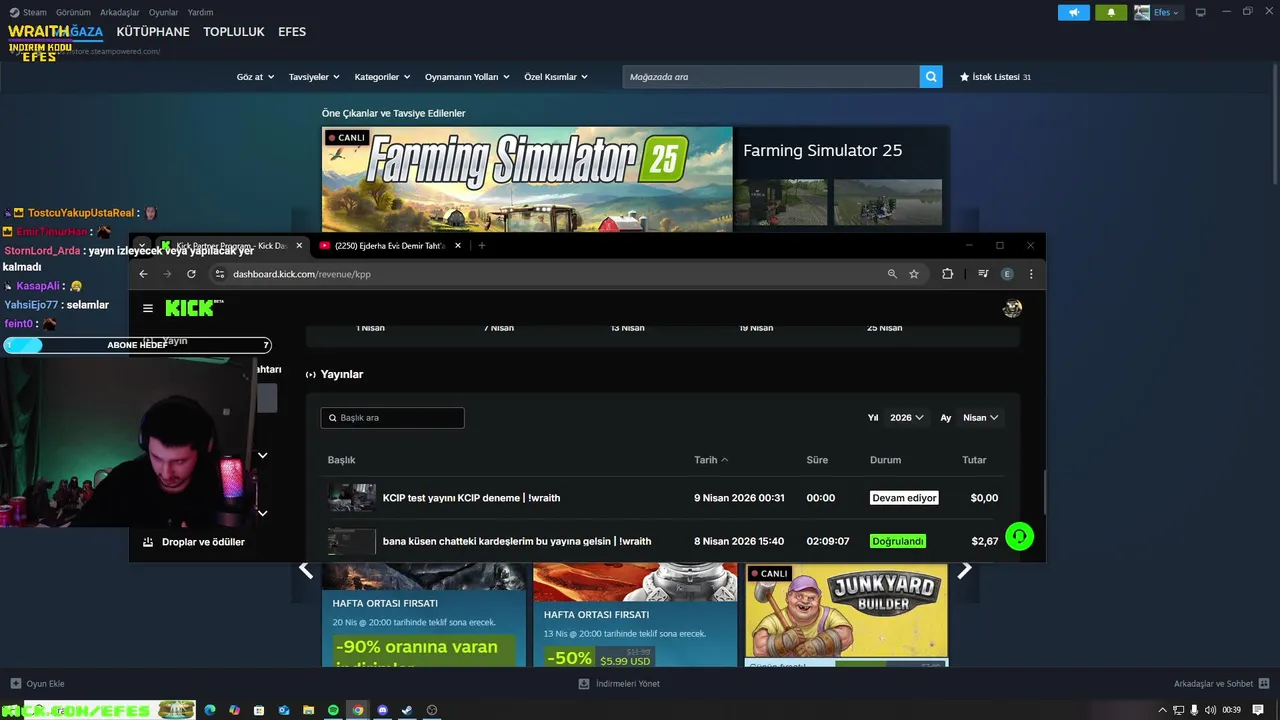Click the Mağazada ara search field
This screenshot has height=720, width=1280.
[771, 77]
